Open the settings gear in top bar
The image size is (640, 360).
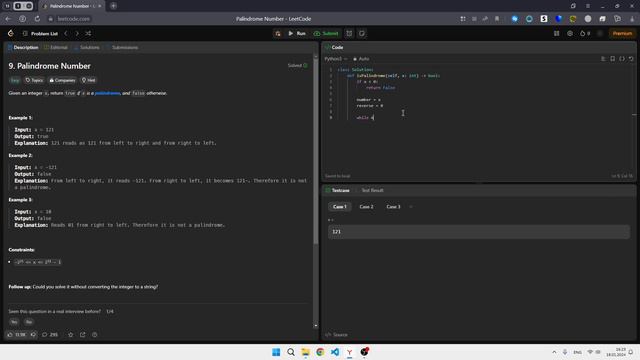coord(570,33)
